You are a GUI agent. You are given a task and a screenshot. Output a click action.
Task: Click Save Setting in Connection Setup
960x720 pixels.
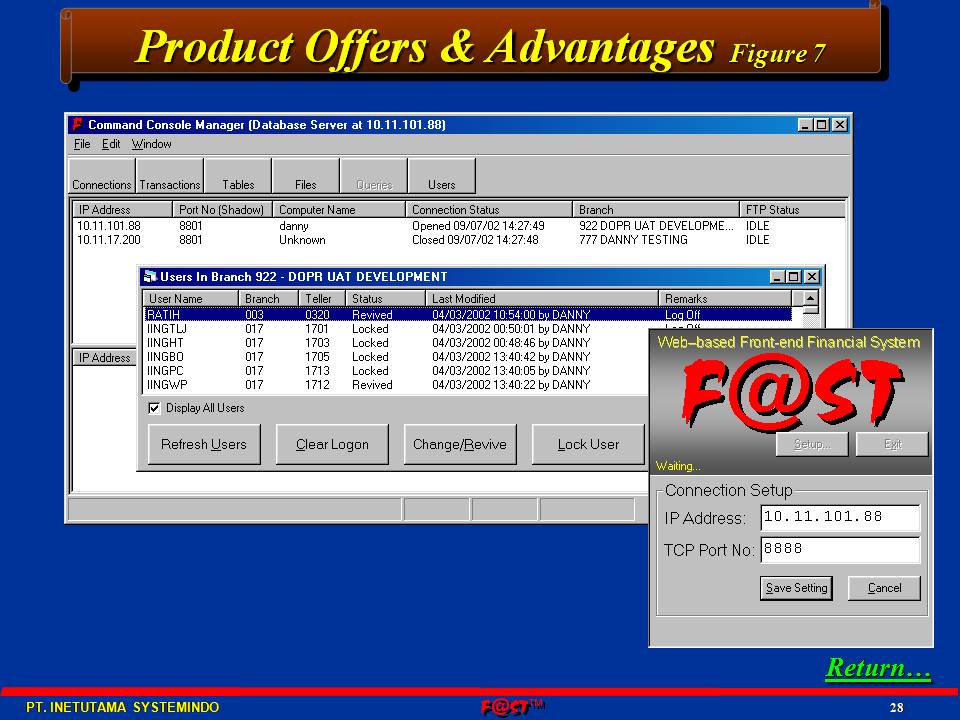point(796,588)
